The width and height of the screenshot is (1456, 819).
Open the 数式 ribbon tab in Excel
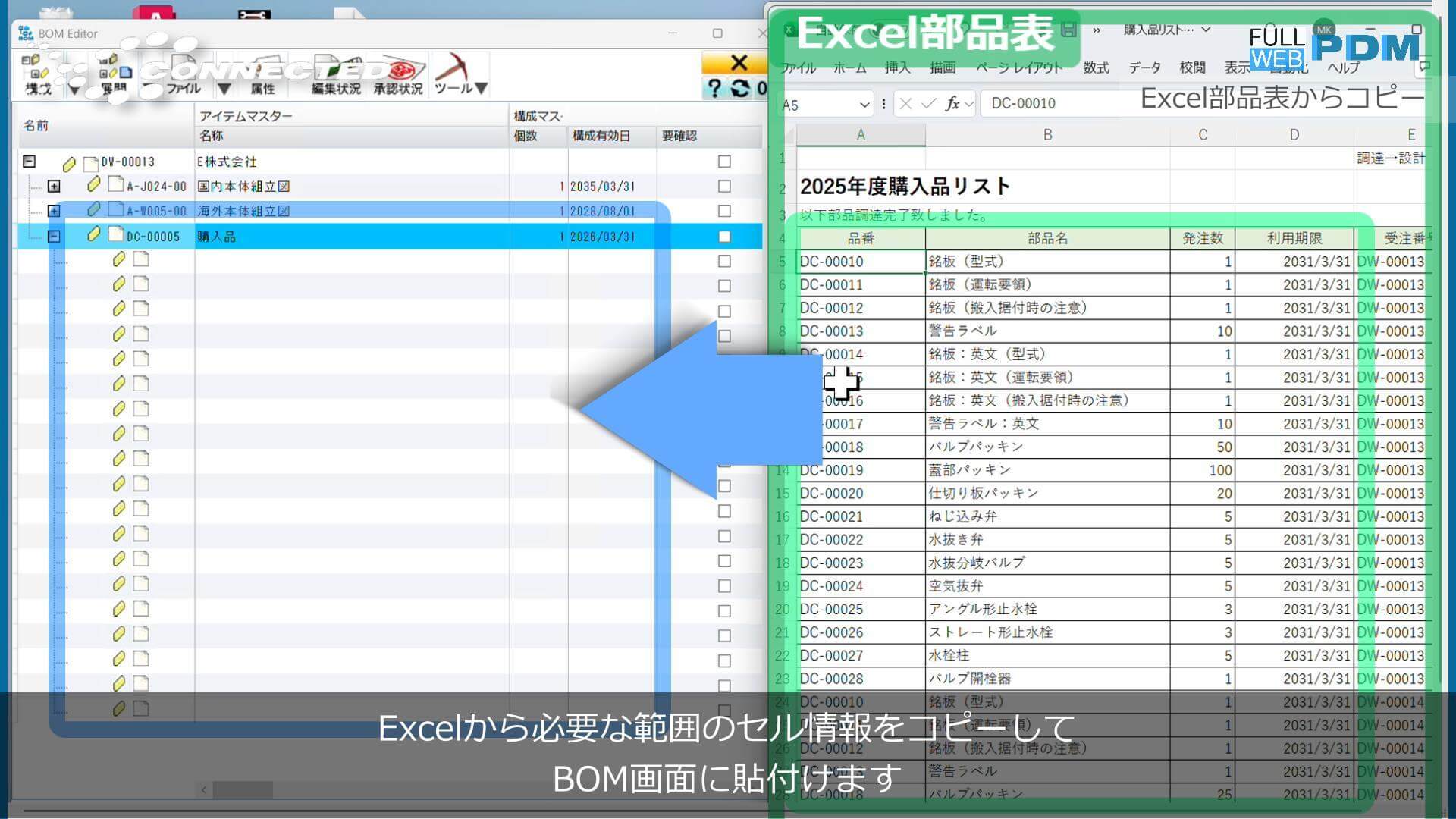coord(1096,67)
